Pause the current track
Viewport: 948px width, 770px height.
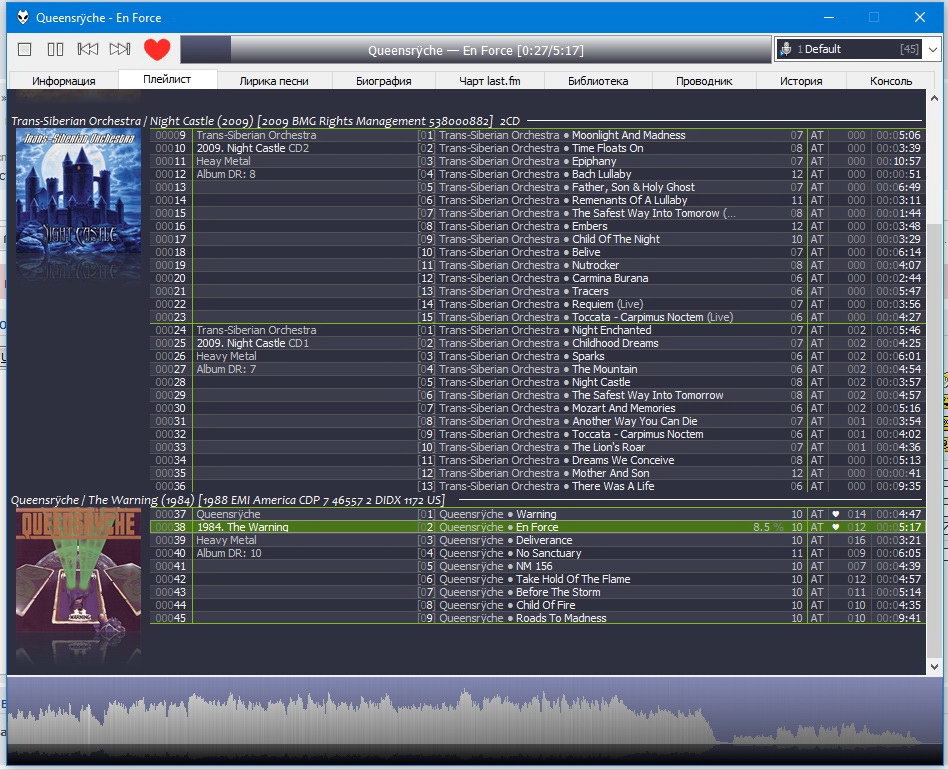pyautogui.click(x=56, y=49)
